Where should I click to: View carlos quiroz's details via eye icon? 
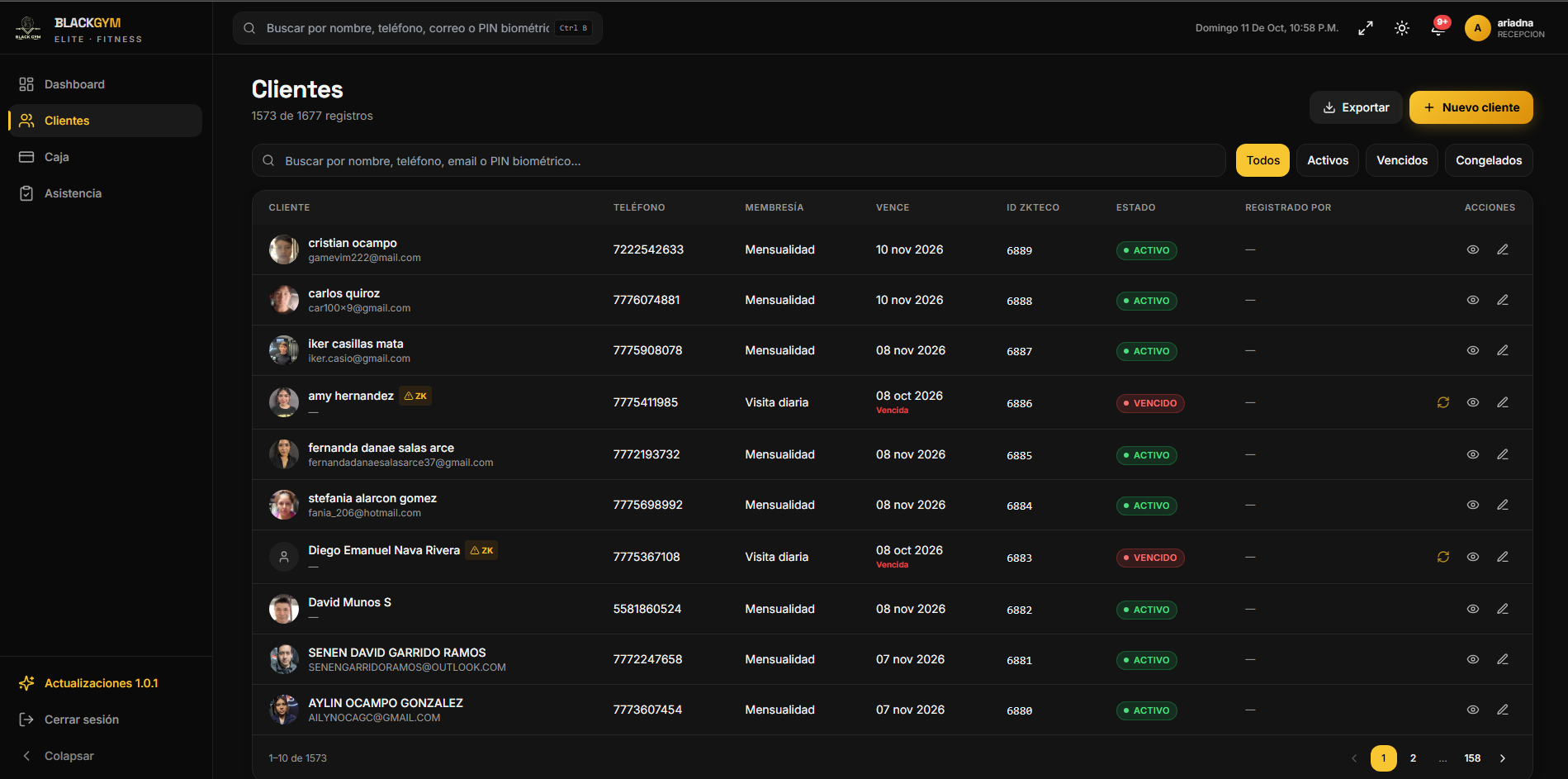pyautogui.click(x=1473, y=300)
